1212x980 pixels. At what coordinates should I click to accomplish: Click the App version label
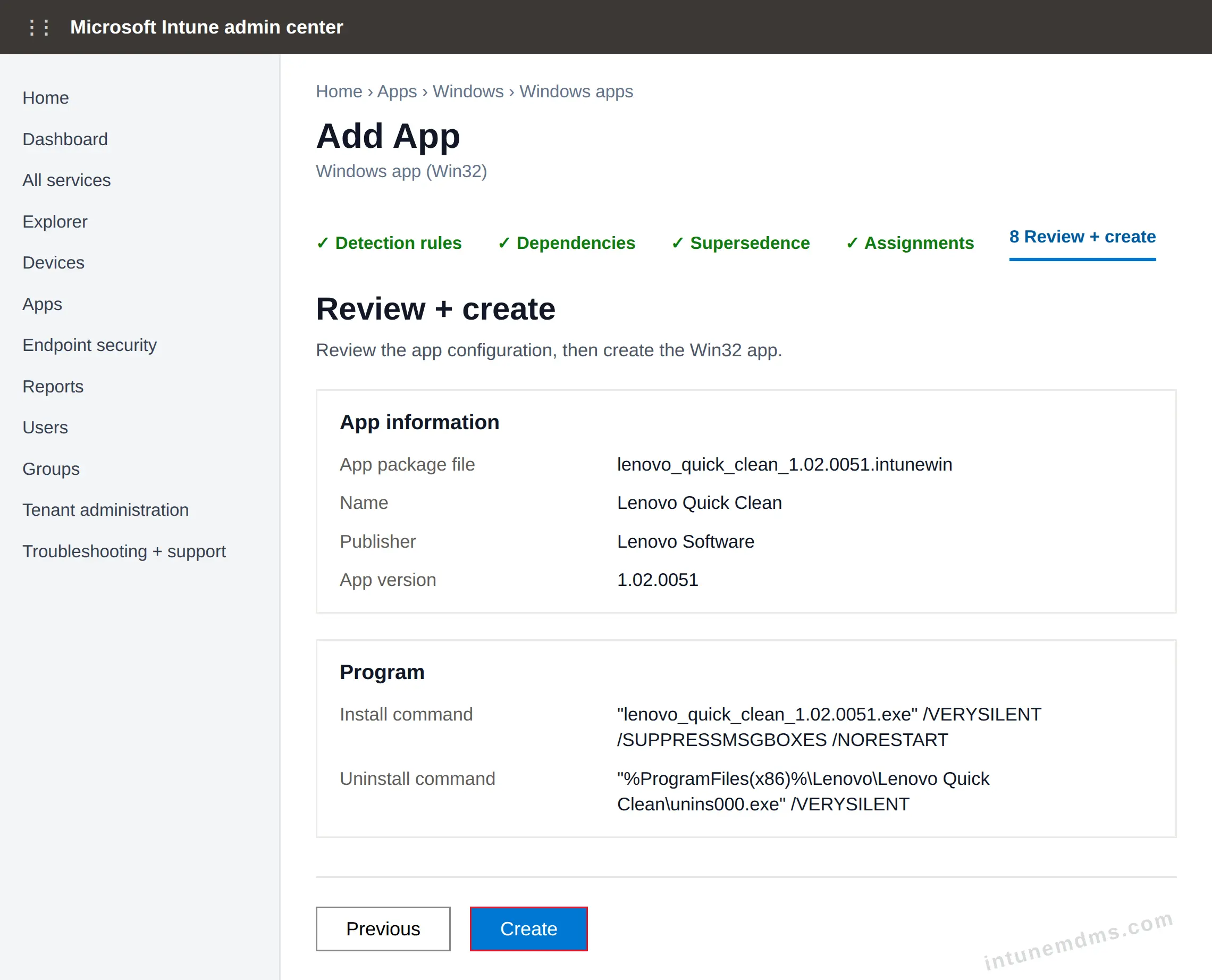click(388, 580)
